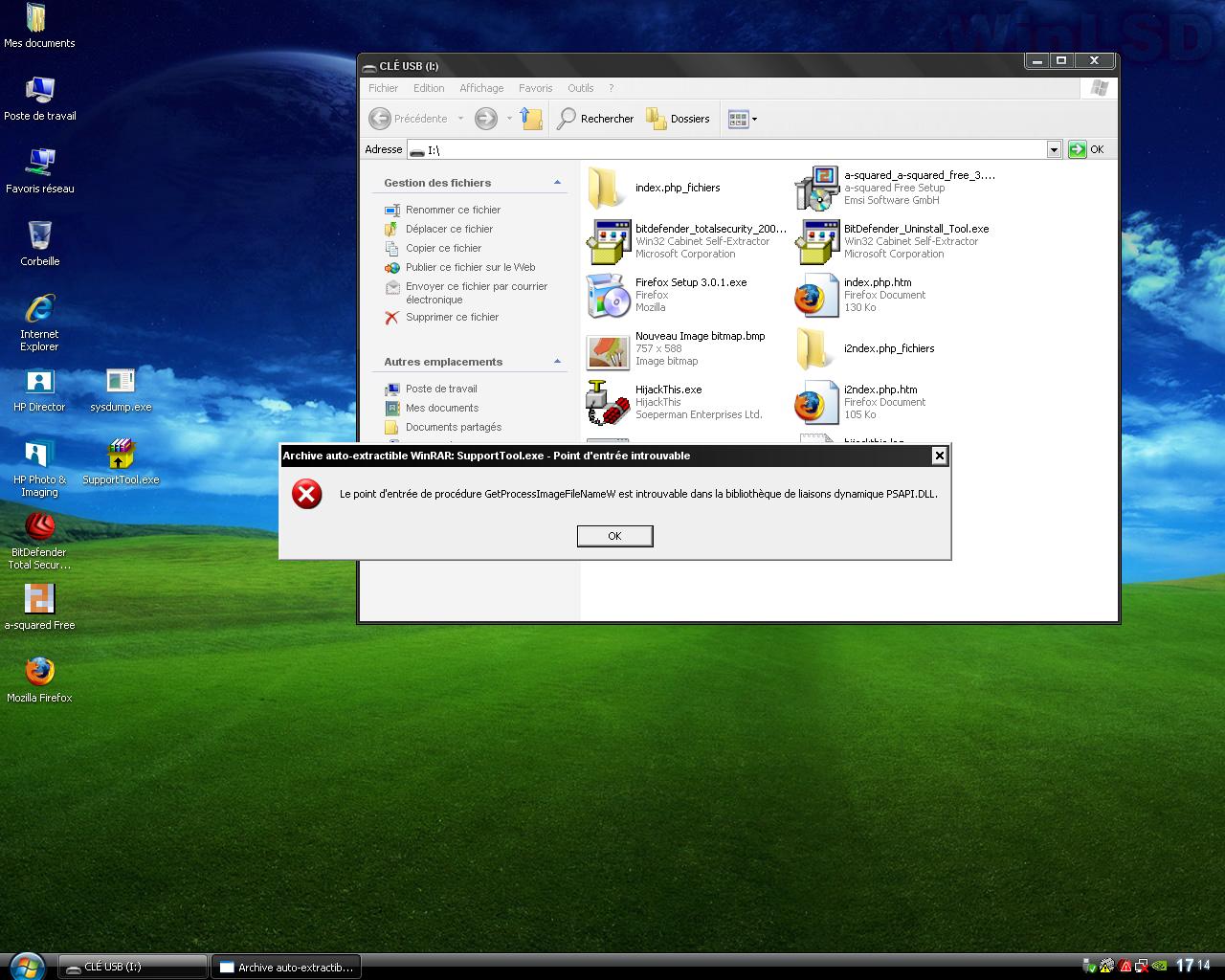The image size is (1225, 980).
Task: Select HijackThis.exe file
Action: pos(675,402)
